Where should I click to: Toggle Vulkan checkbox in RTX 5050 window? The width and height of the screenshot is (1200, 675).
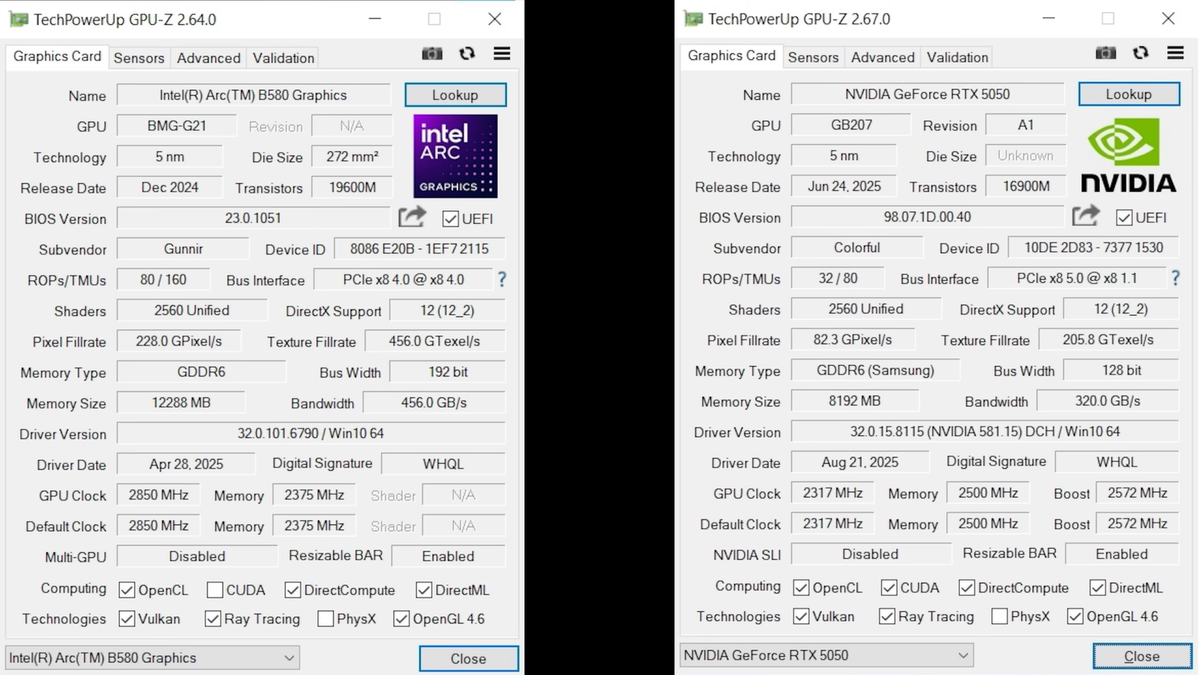click(801, 616)
